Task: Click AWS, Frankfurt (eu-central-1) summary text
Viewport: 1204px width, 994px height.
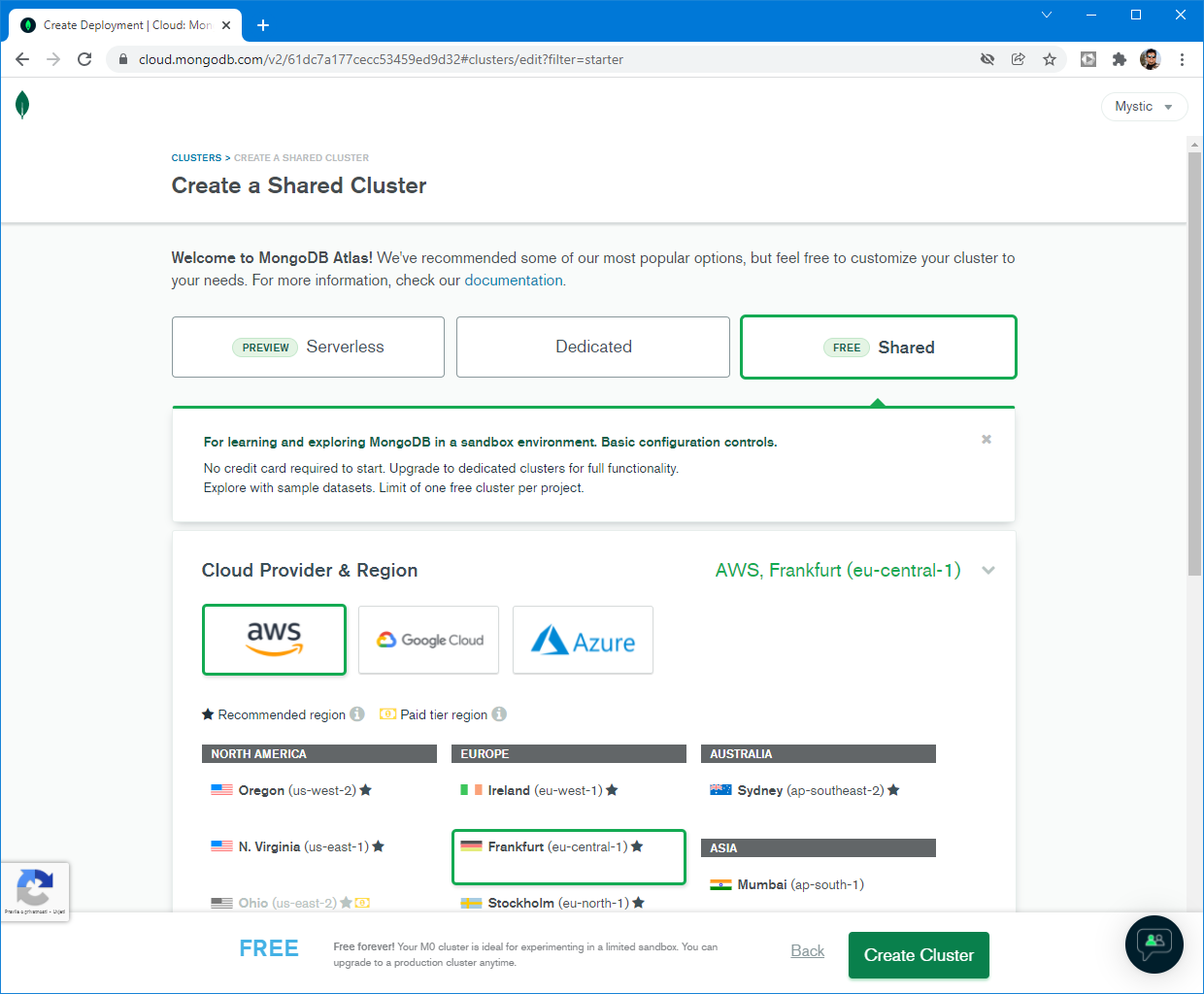Action: [x=838, y=570]
